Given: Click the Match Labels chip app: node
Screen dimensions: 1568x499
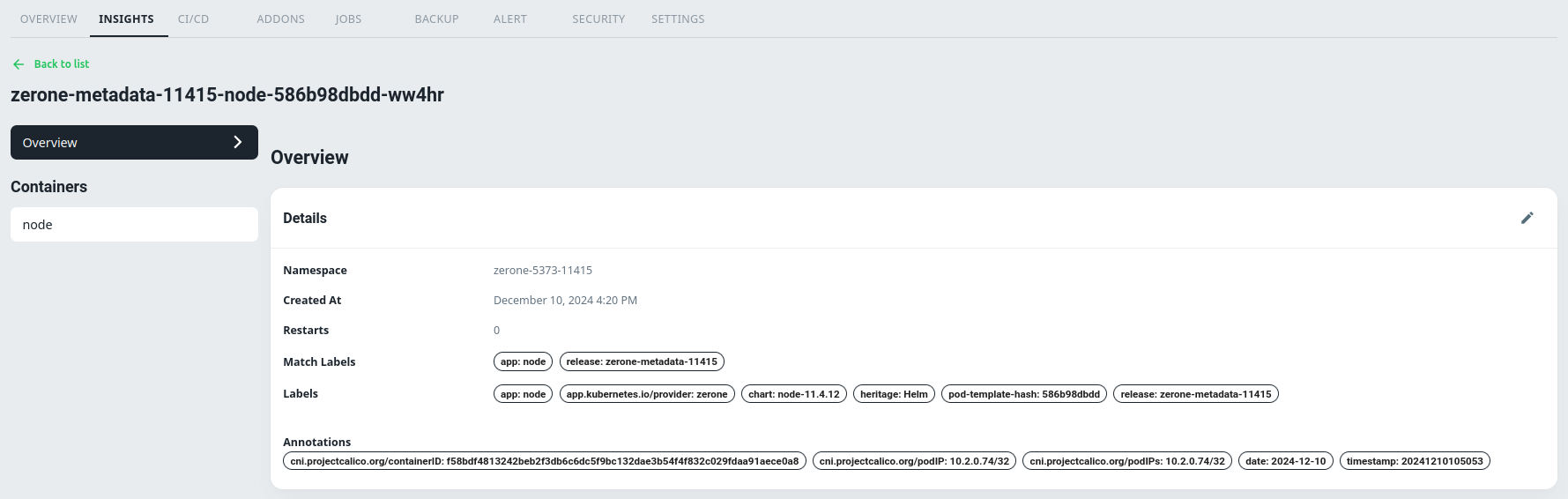Looking at the screenshot, I should click(x=523, y=361).
